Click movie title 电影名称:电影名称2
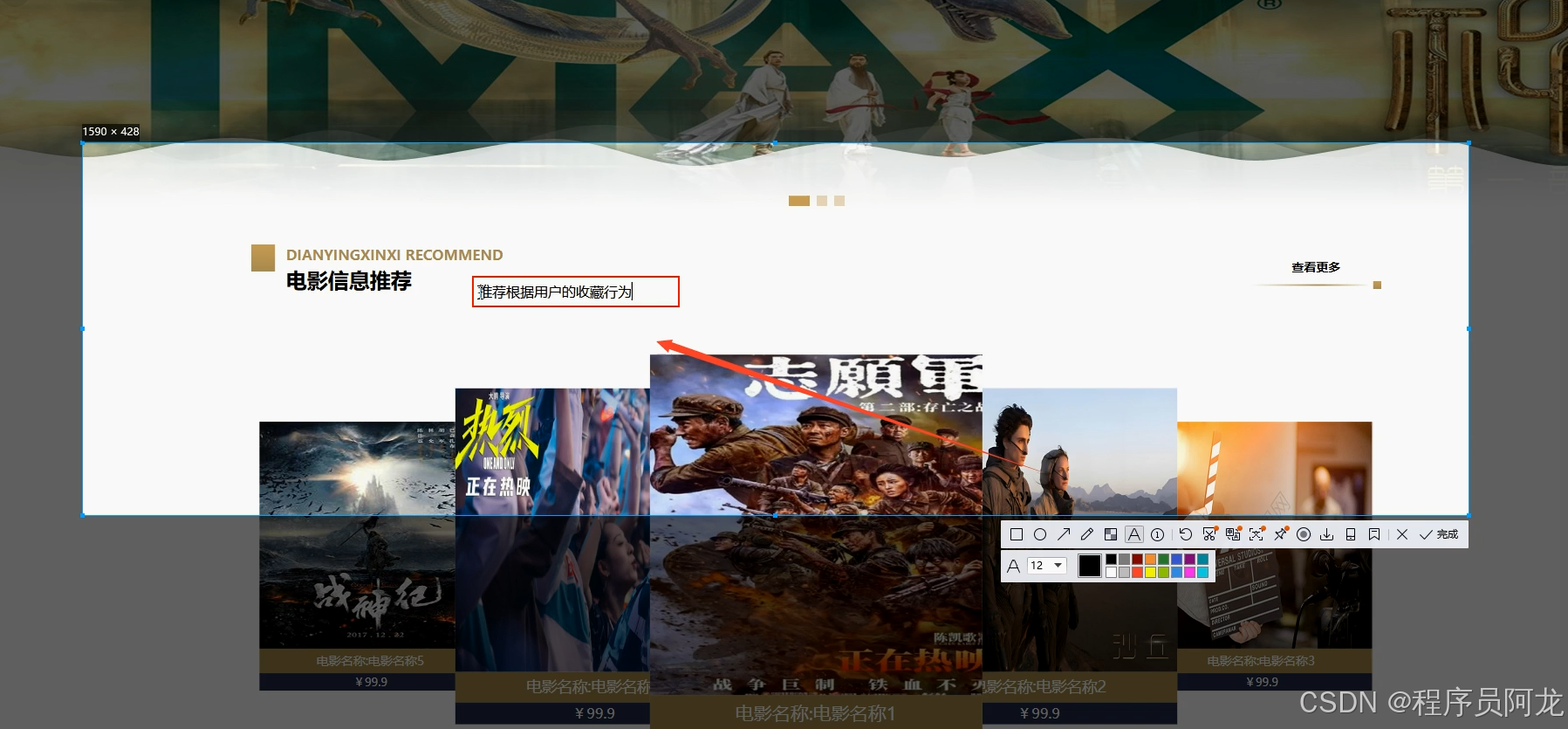This screenshot has height=729, width=1568. (1044, 686)
